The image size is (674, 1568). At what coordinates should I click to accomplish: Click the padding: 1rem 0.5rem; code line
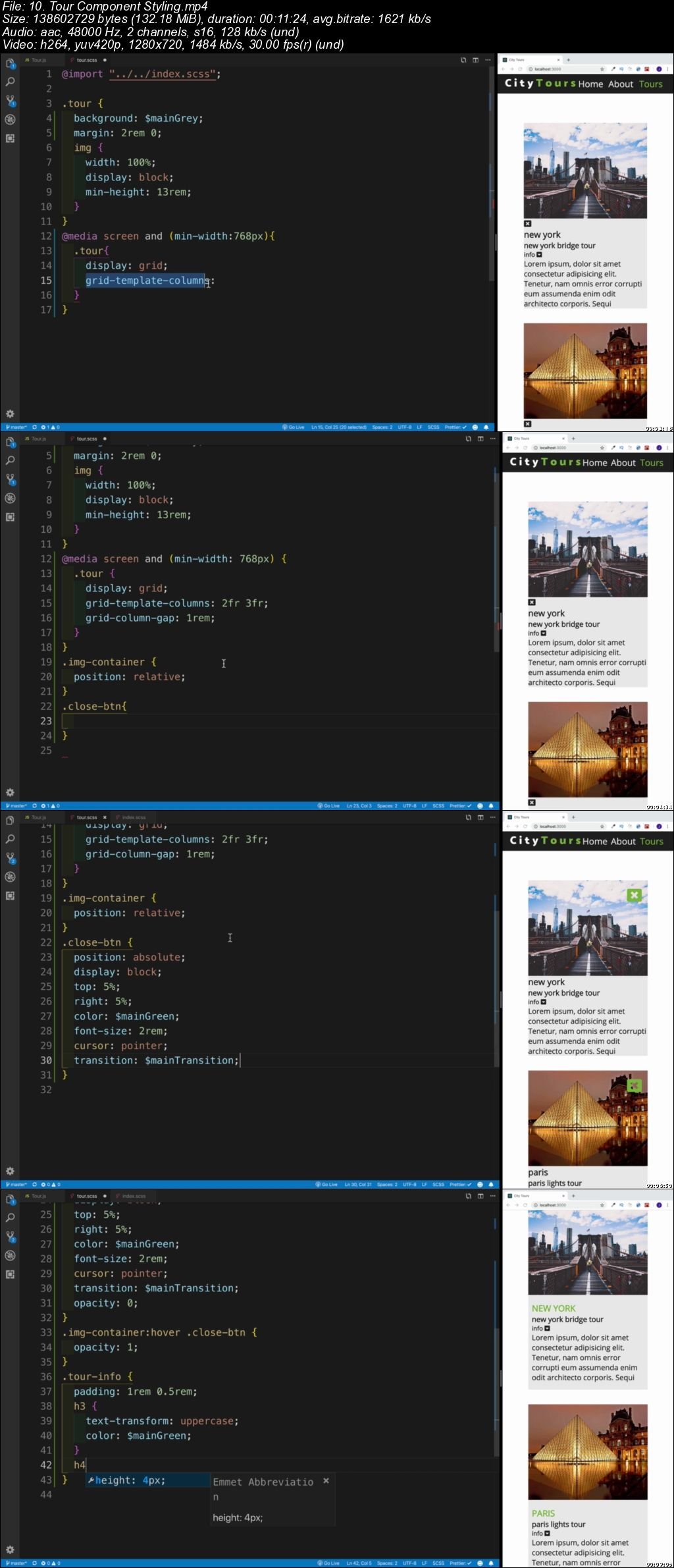click(136, 1392)
